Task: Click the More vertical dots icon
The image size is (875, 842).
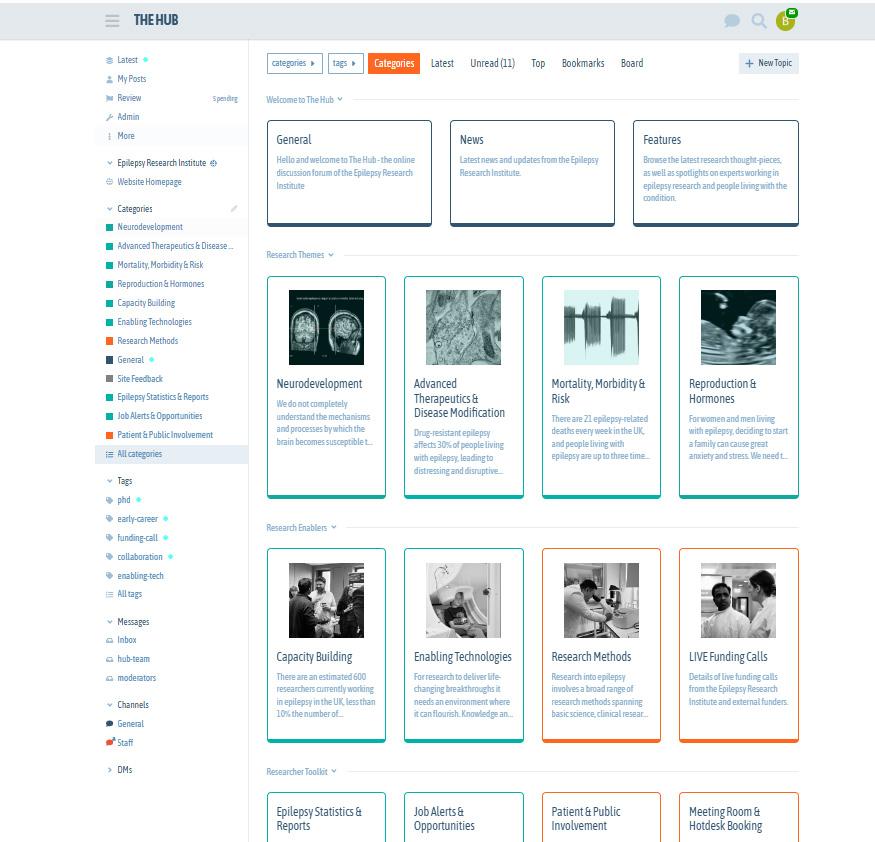Action: [109, 136]
